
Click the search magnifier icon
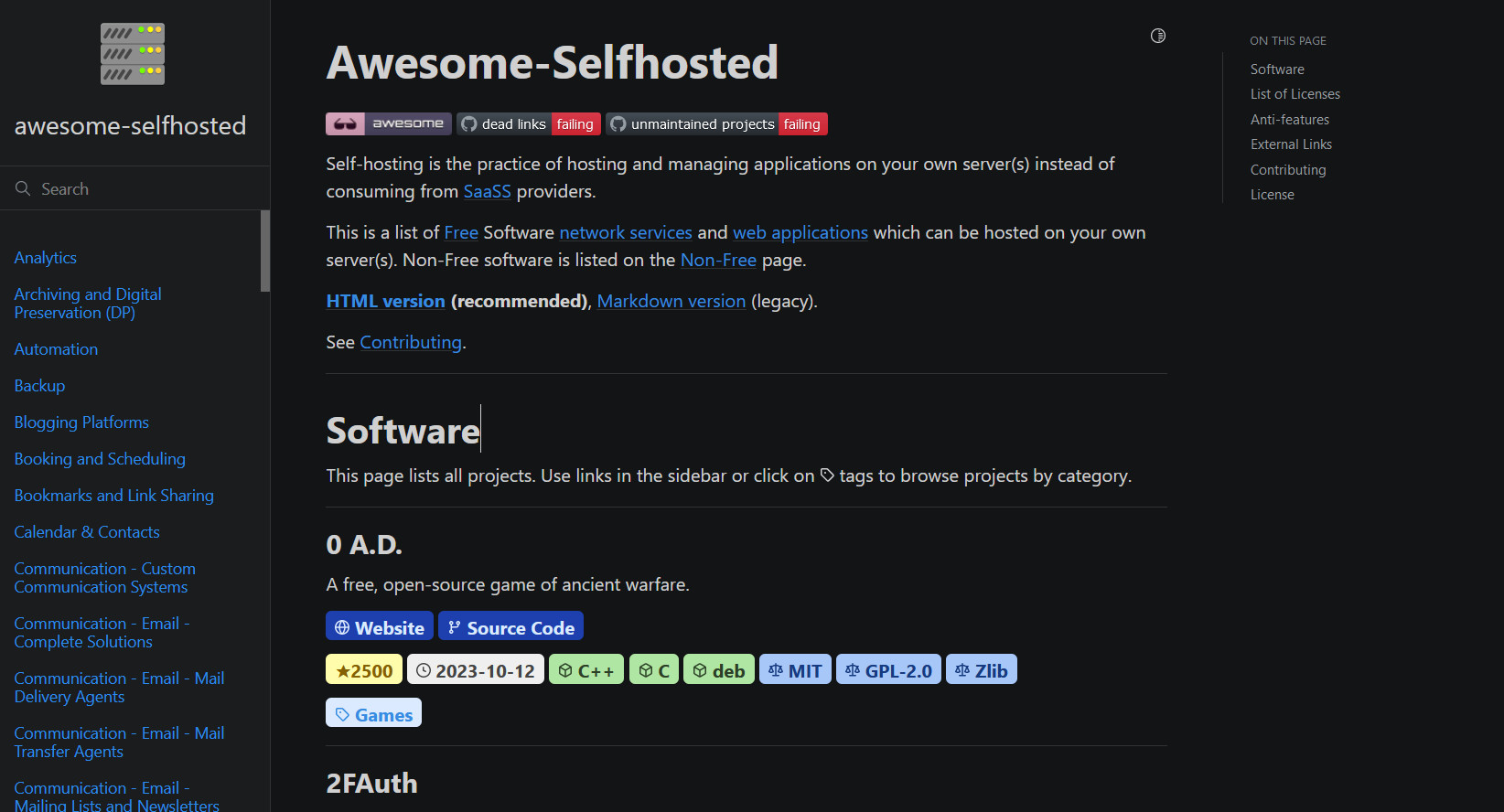click(23, 188)
